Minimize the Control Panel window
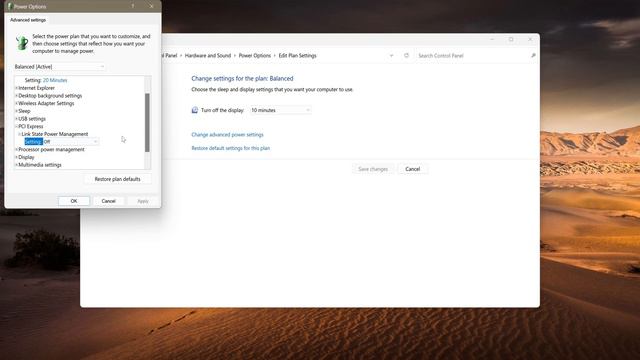Screen dimensions: 640x360 click(x=492, y=40)
